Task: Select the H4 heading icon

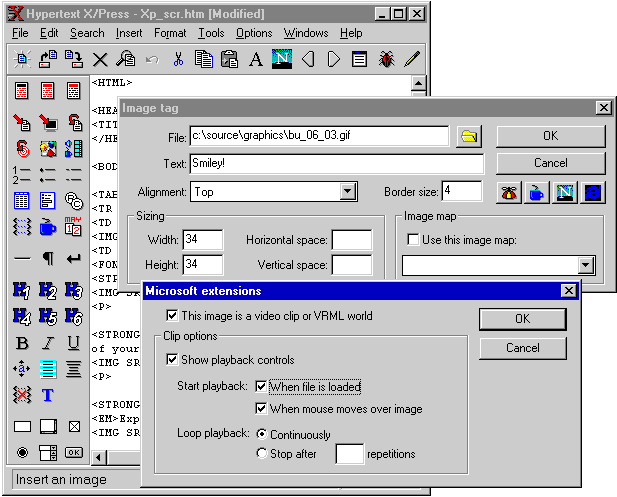Action: click(x=21, y=316)
